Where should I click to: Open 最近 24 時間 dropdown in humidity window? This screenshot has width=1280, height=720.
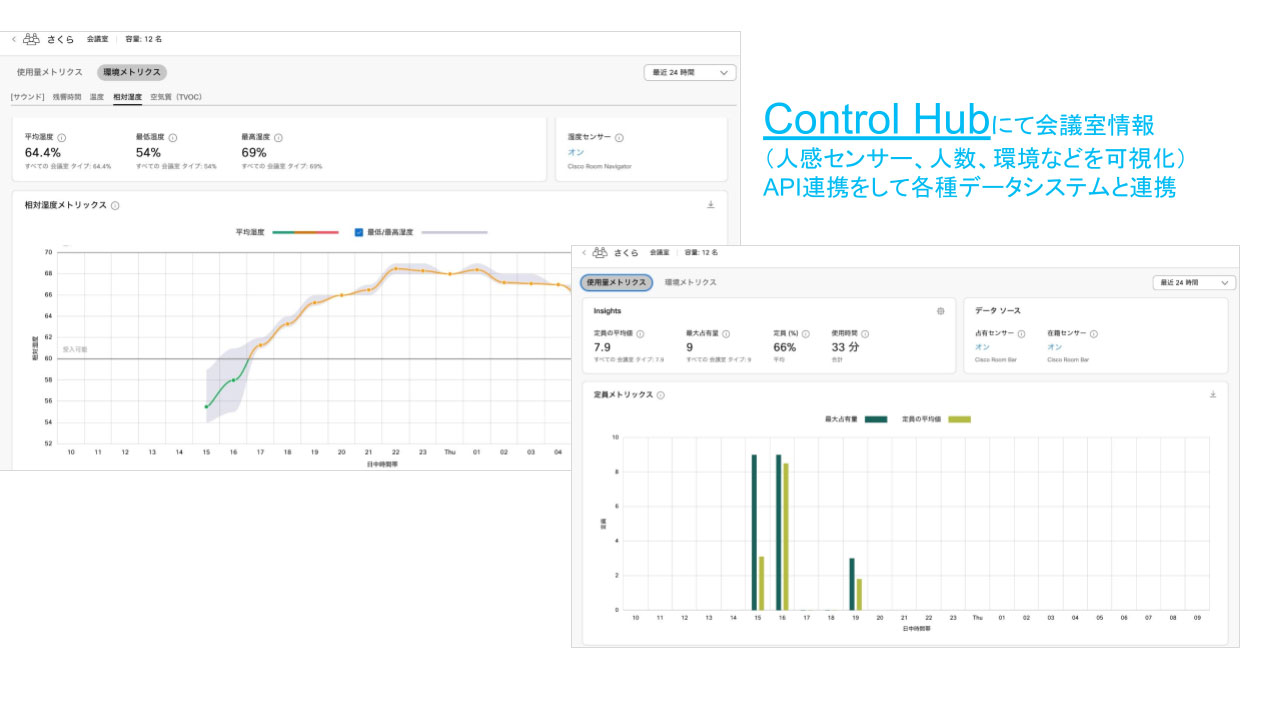(x=690, y=72)
